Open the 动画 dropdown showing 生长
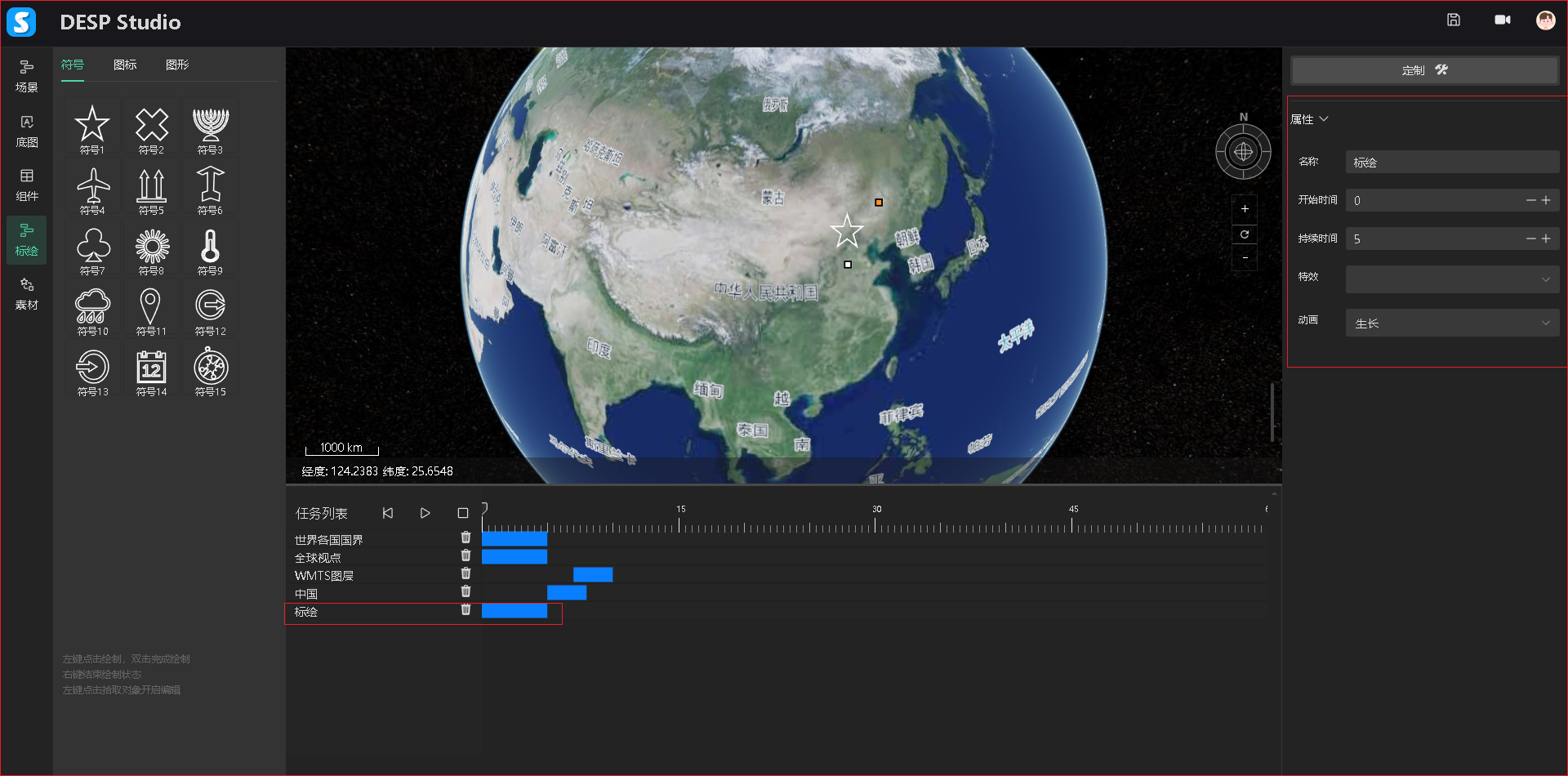The image size is (1568, 776). tap(1452, 323)
